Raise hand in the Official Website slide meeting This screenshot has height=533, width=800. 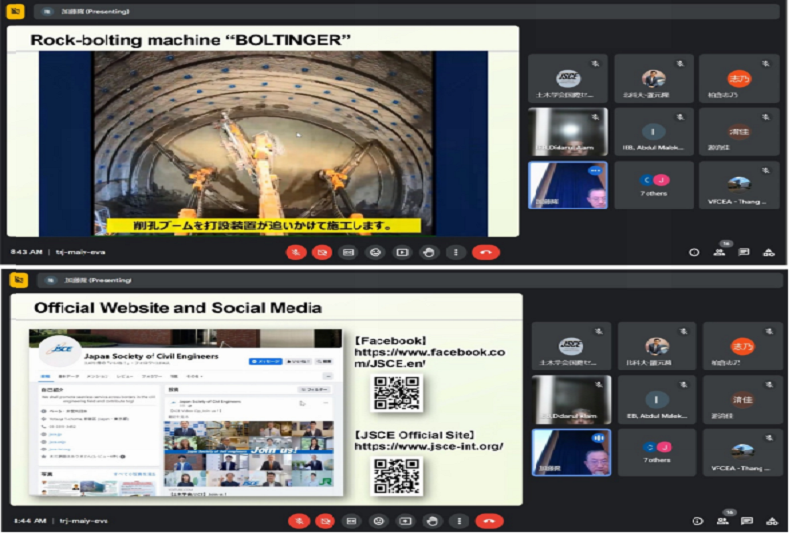pyautogui.click(x=432, y=521)
